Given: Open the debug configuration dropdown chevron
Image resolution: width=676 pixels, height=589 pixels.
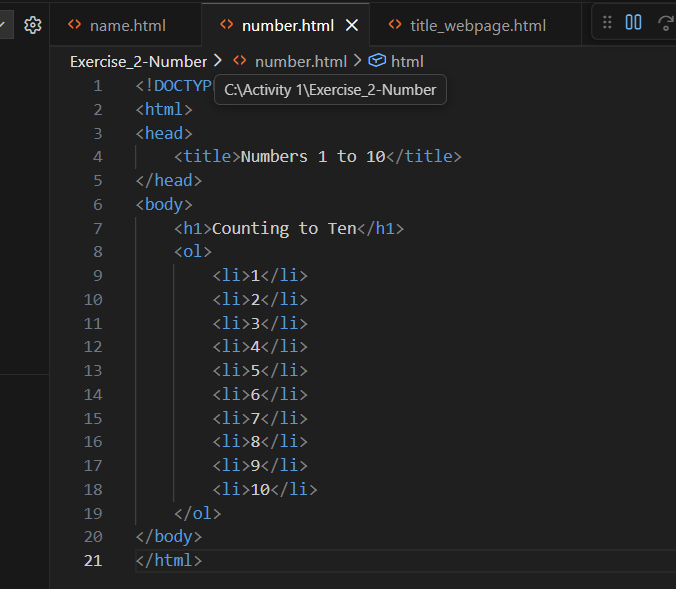Looking at the screenshot, I should 4,25.
